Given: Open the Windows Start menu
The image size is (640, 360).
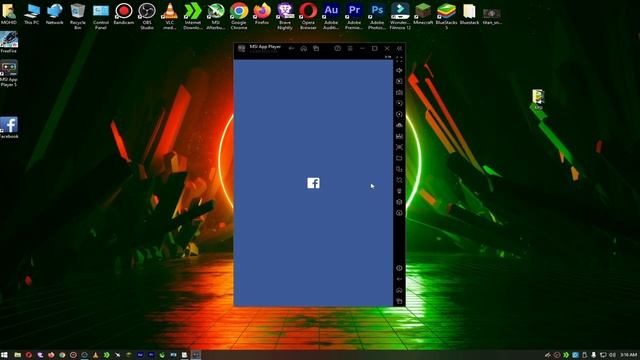Looking at the screenshot, I should point(4,355).
